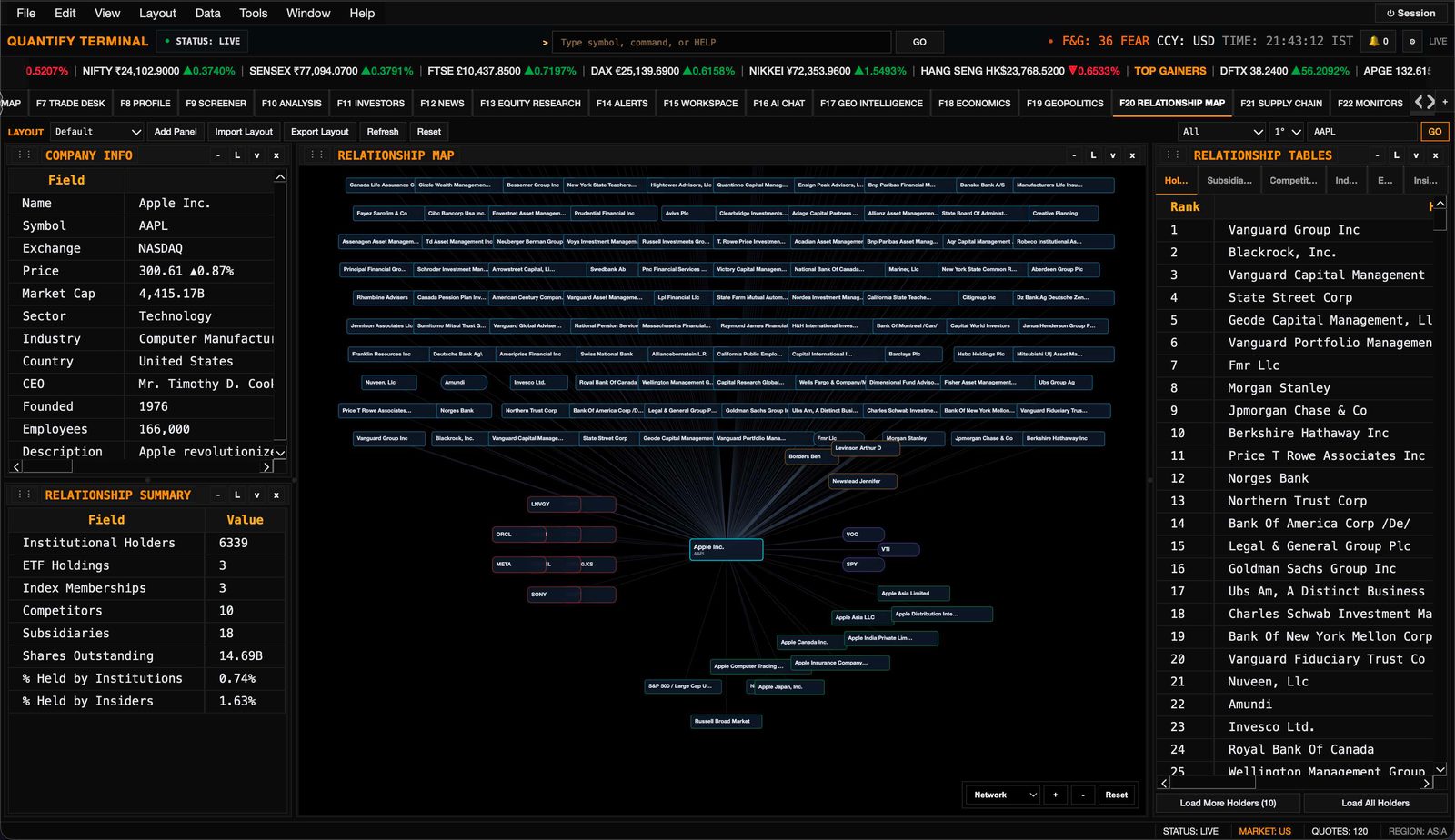The width and height of the screenshot is (1455, 840).
Task: Click Refresh in the layout toolbar
Action: pos(383,132)
